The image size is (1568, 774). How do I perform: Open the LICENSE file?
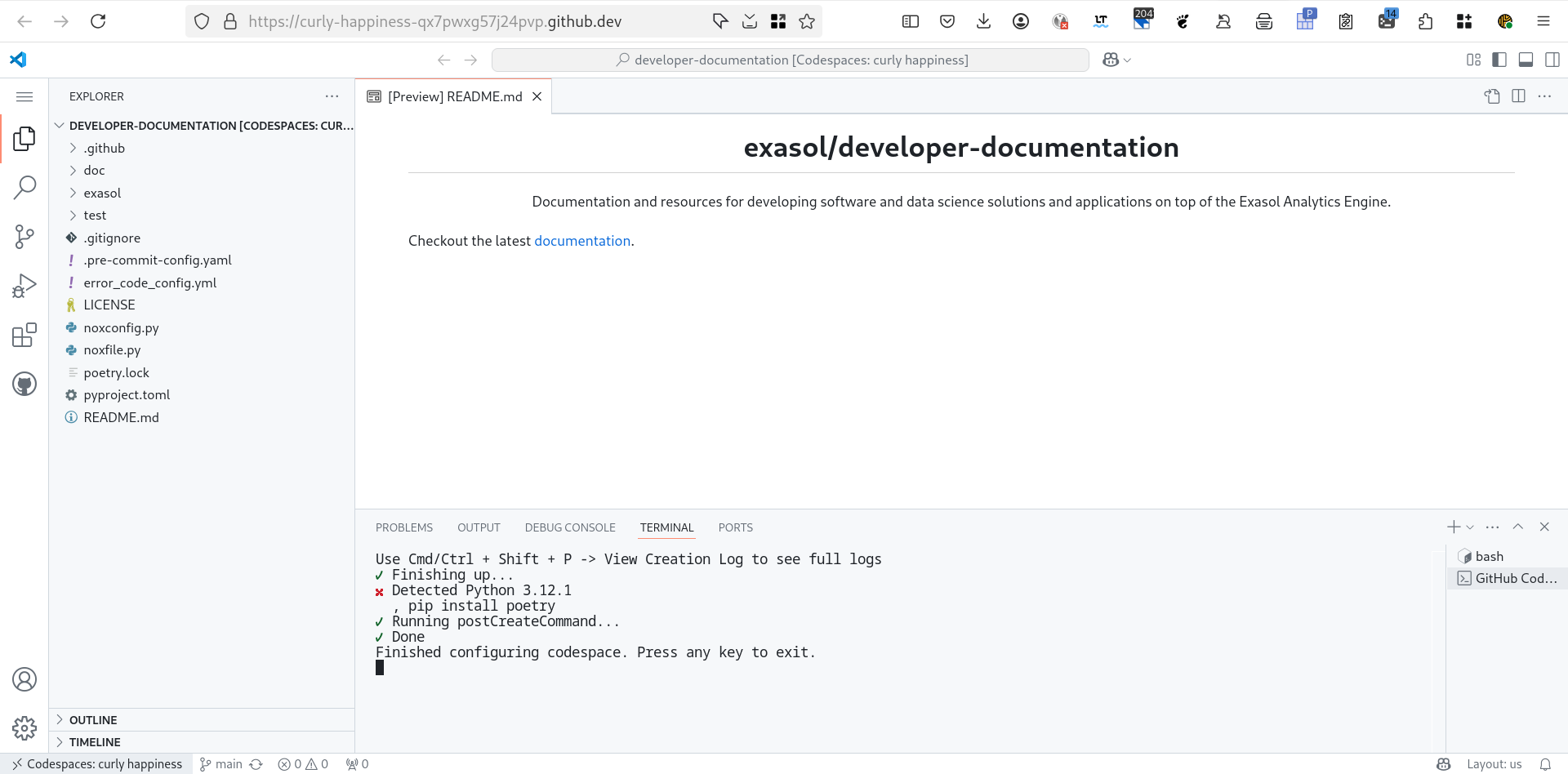point(202,305)
